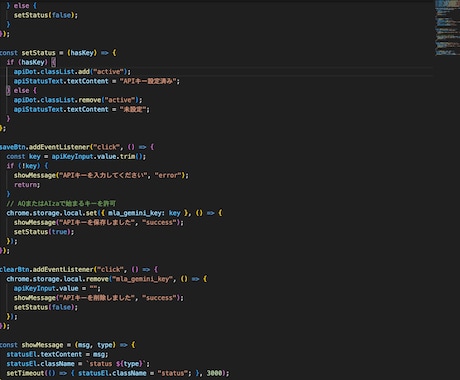Click the comment '// AQまたはAIzaで始まるキーを許可'

[x=61, y=203]
